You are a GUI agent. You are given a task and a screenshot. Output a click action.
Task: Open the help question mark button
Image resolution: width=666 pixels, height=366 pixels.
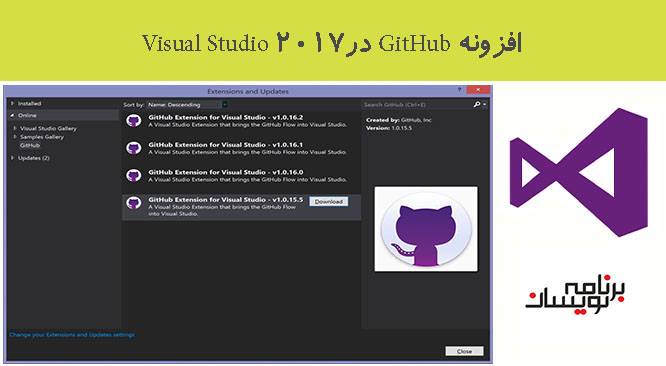[x=459, y=90]
